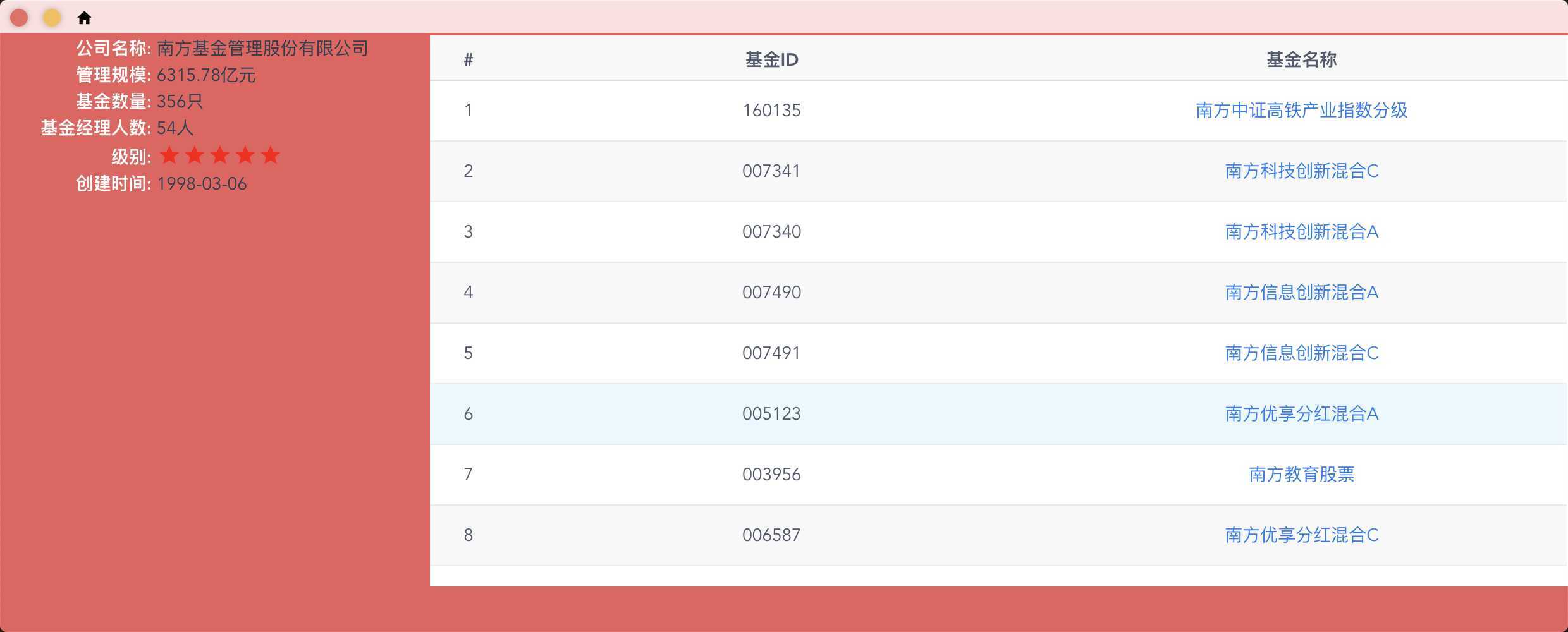Click the fund manager count 54人
Image resolution: width=1568 pixels, height=632 pixels.
click(175, 128)
